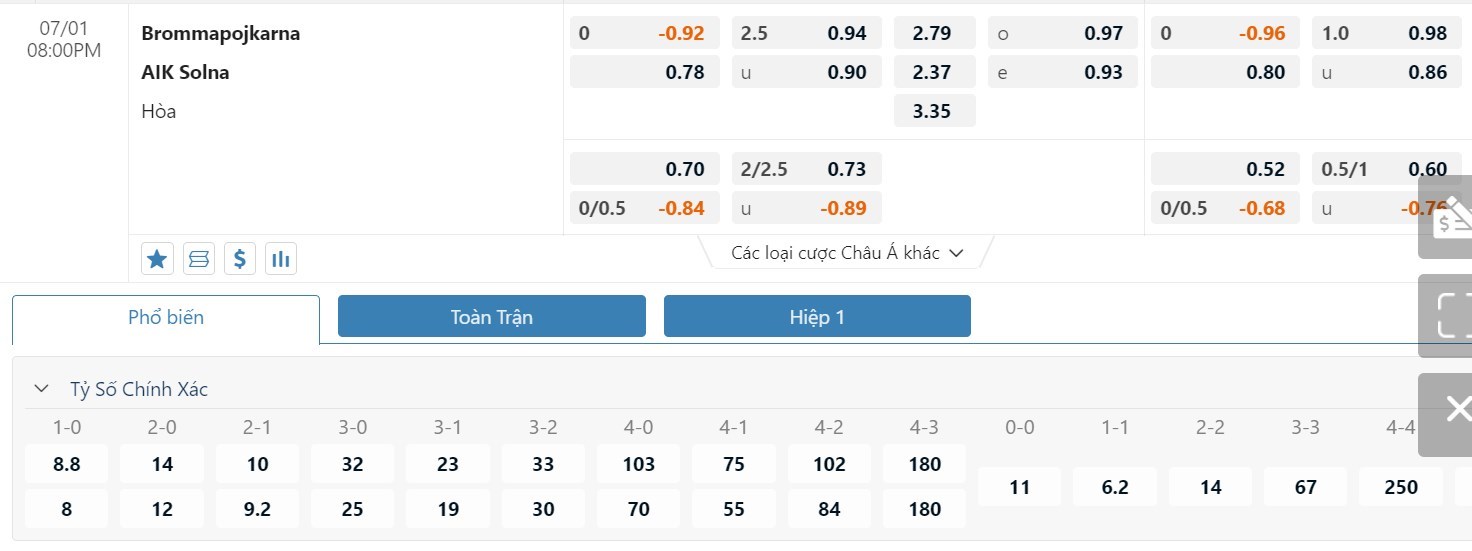This screenshot has width=1472, height=551.
Task: Collapse the 'Tỷ Số Chính Xác' section
Action: coord(41,389)
